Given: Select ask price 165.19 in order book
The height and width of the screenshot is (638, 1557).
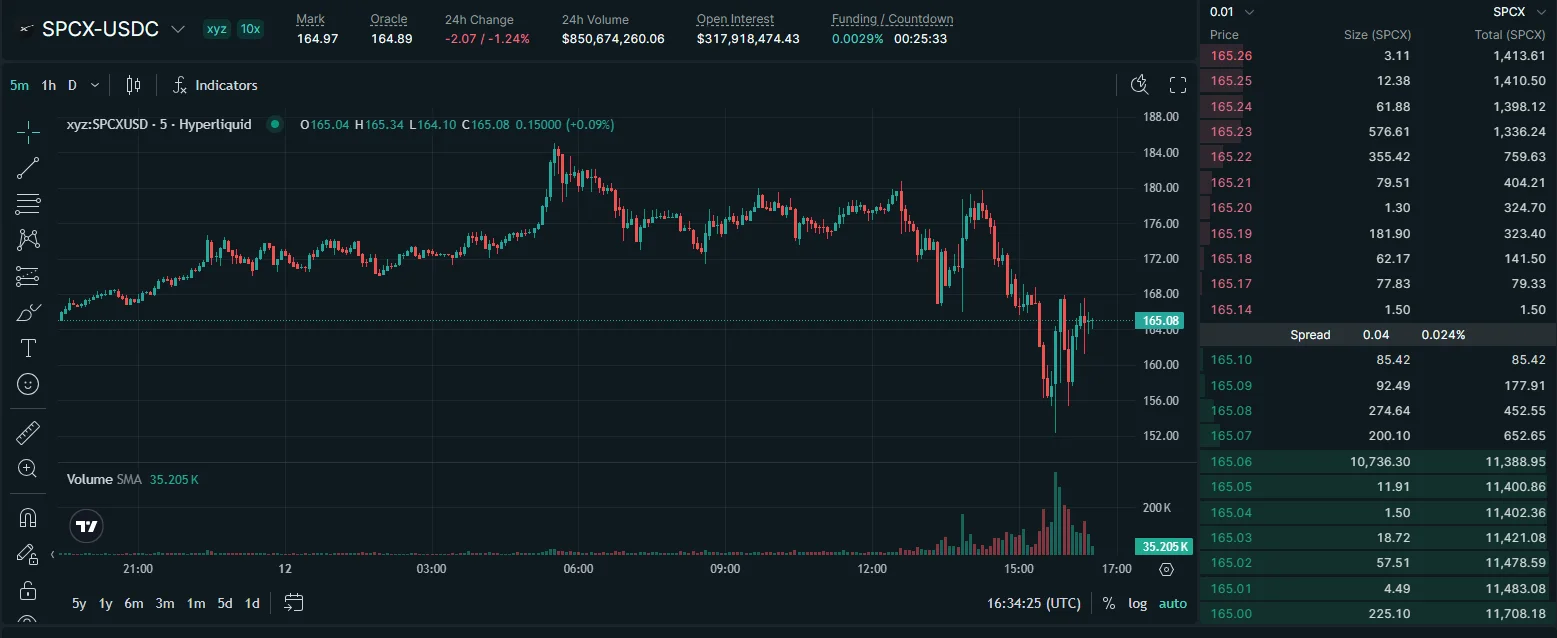Looking at the screenshot, I should click(x=1231, y=234).
